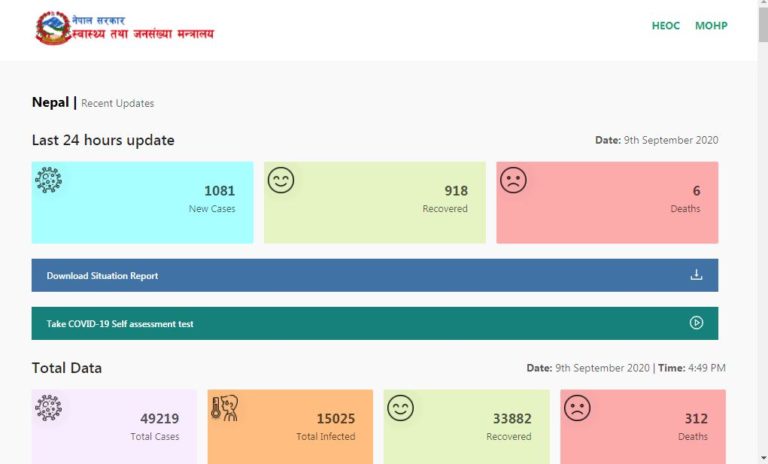
Task: Click the Nepal Government emblem logo
Action: click(53, 28)
